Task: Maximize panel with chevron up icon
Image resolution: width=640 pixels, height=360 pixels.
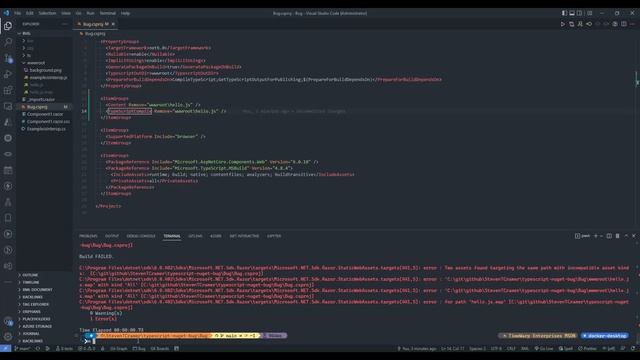Action: click(626, 236)
